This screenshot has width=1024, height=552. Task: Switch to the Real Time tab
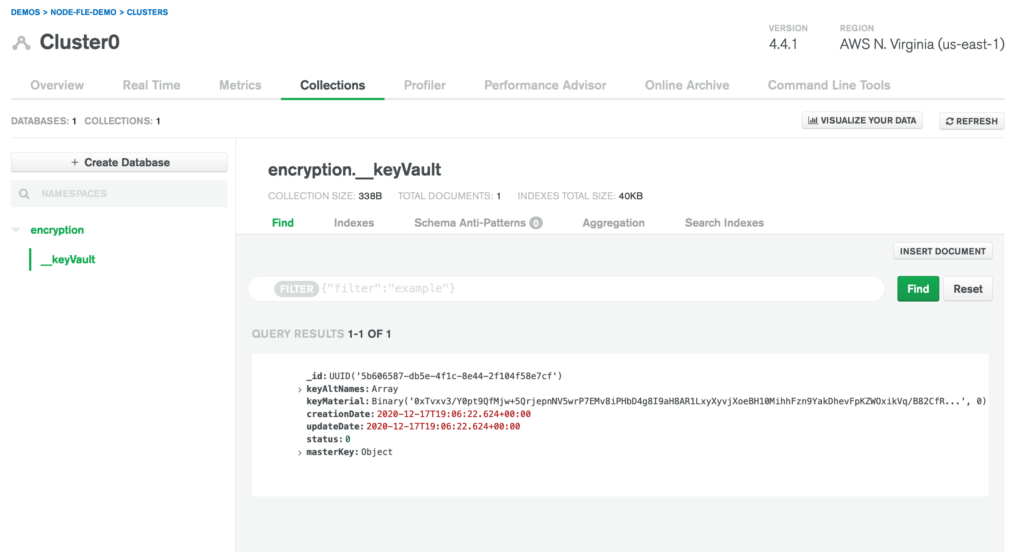(152, 86)
